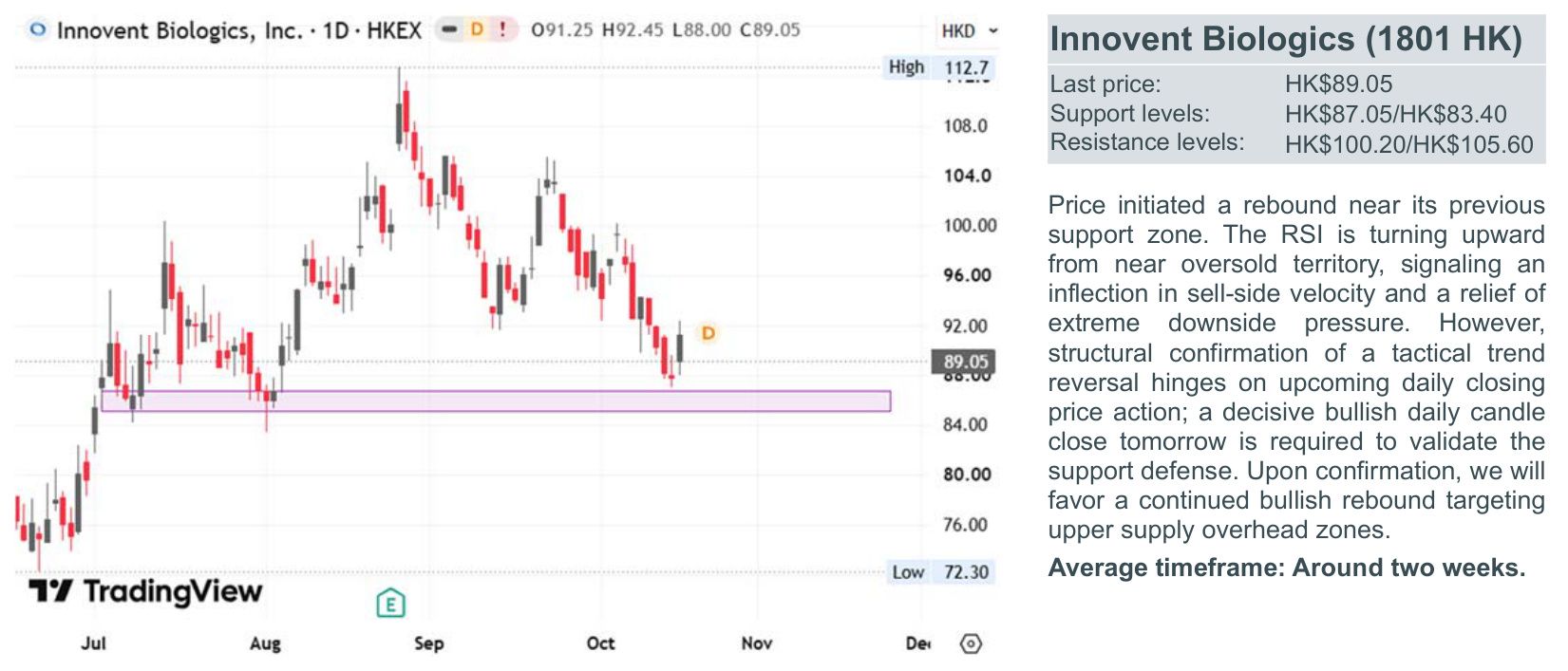Click the C89.05 close value in header

(769, 29)
